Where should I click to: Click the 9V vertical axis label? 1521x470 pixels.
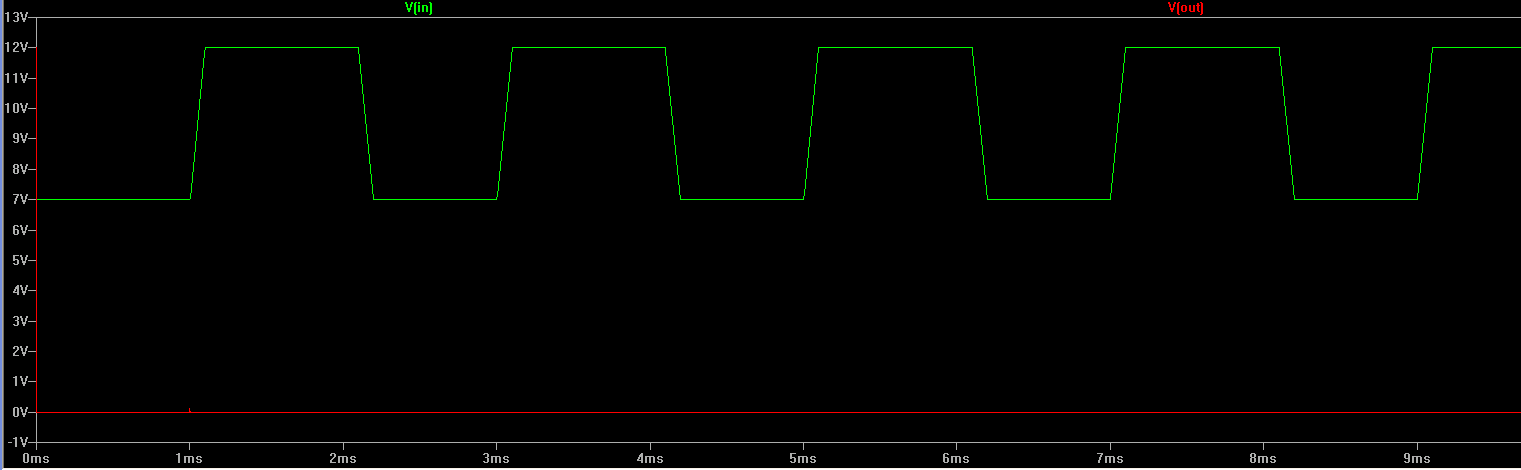click(x=20, y=139)
